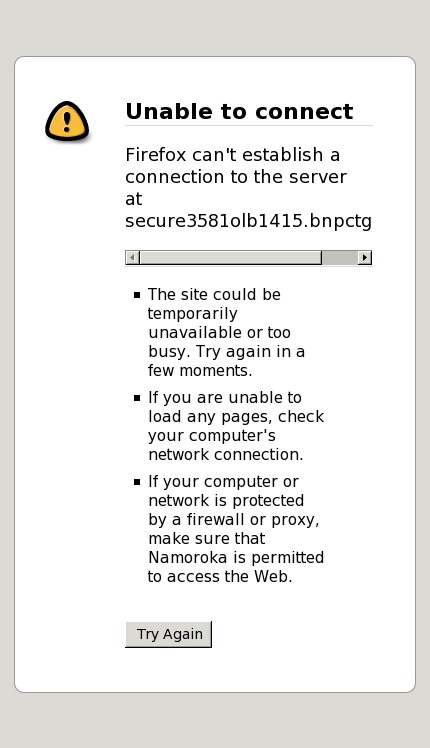Click the horizontal scrollbar thumb

pyautogui.click(x=231, y=258)
